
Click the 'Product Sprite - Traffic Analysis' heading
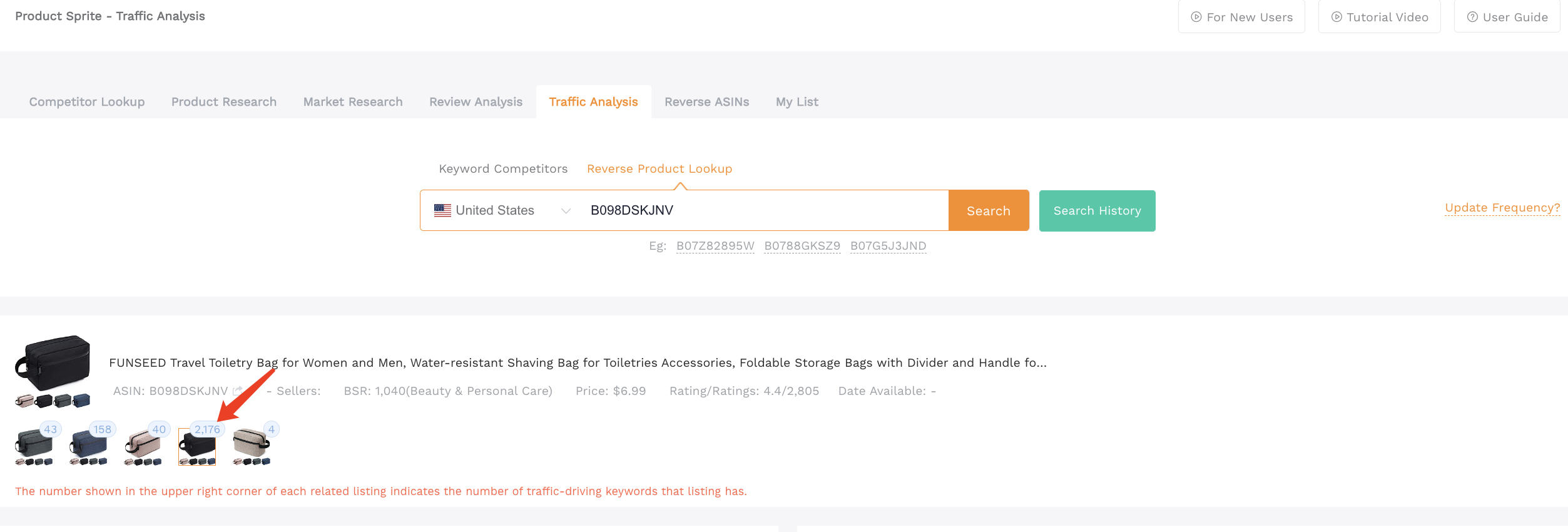click(x=110, y=16)
